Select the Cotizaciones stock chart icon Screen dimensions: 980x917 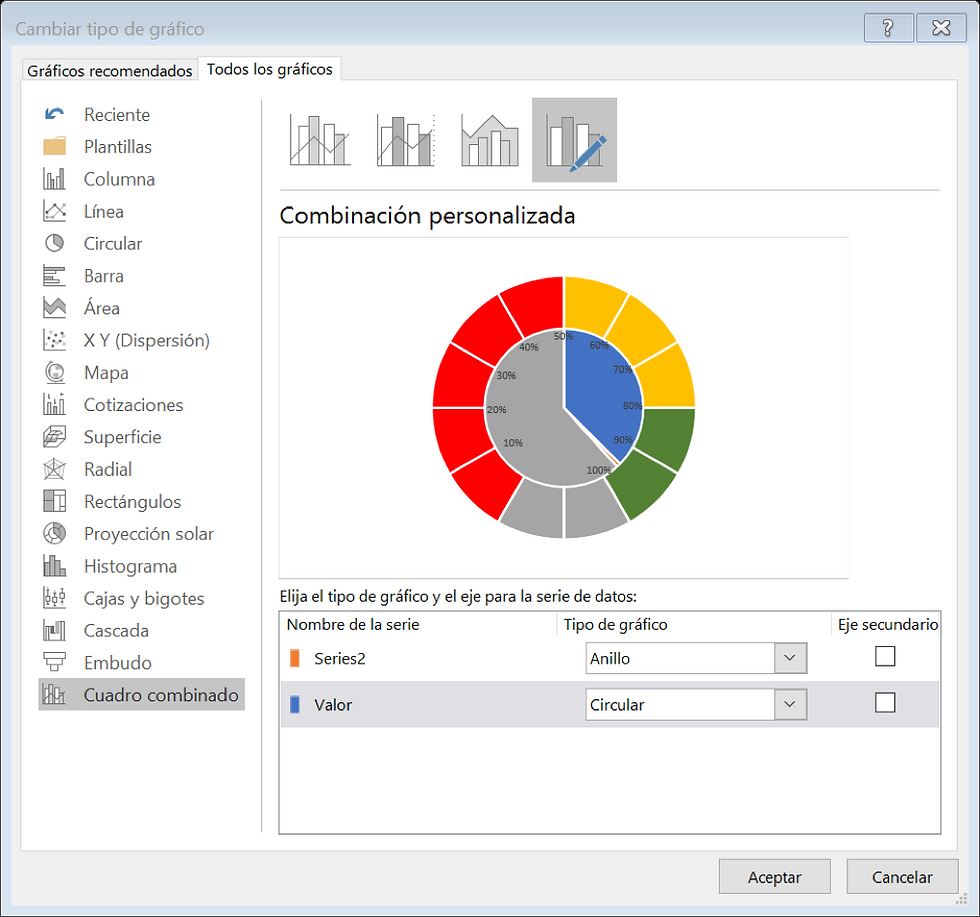54,404
